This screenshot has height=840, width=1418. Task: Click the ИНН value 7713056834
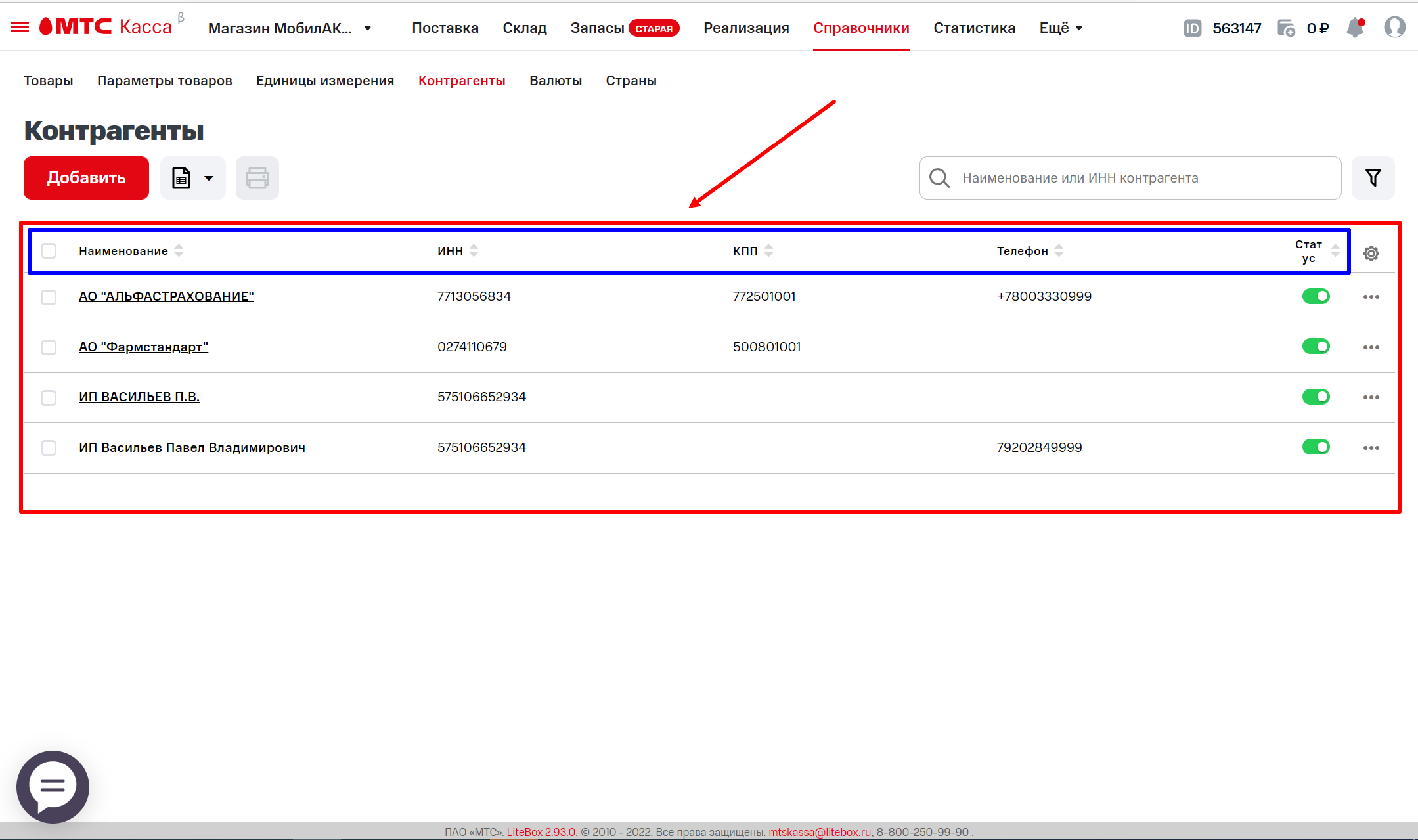pos(474,296)
